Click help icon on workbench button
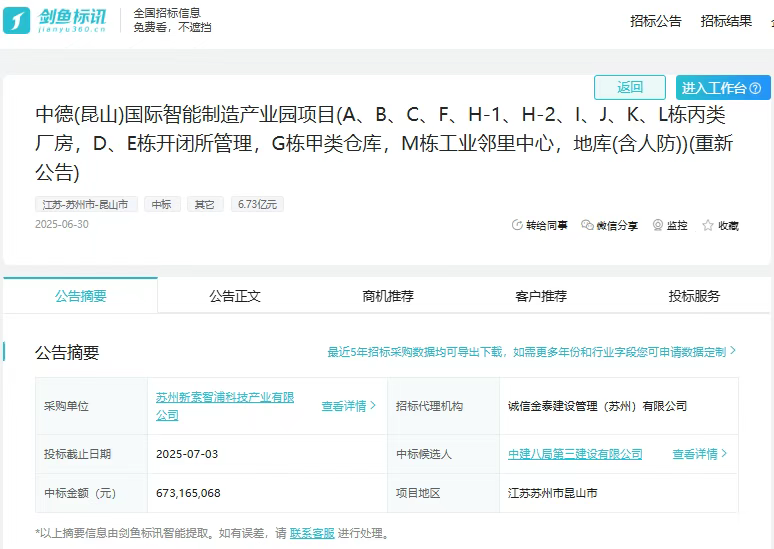The image size is (774, 549). coord(755,88)
